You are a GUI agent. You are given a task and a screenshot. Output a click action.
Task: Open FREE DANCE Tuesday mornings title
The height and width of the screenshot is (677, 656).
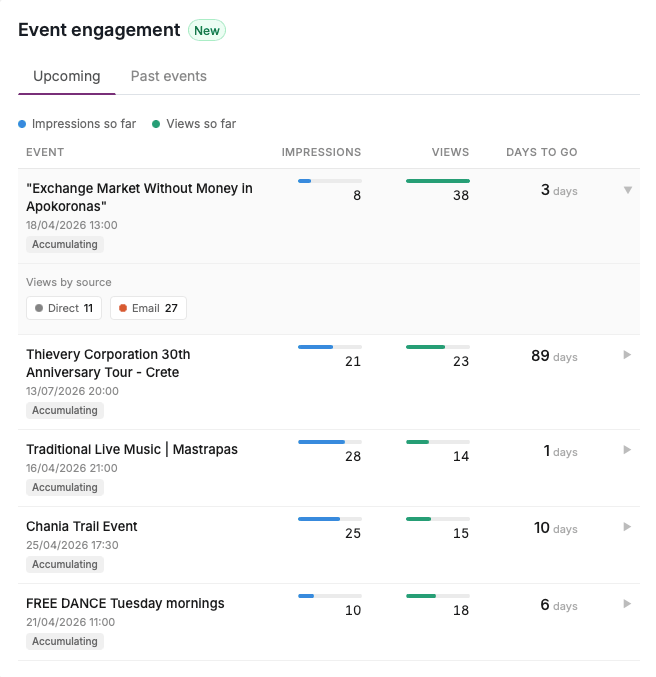tap(125, 603)
